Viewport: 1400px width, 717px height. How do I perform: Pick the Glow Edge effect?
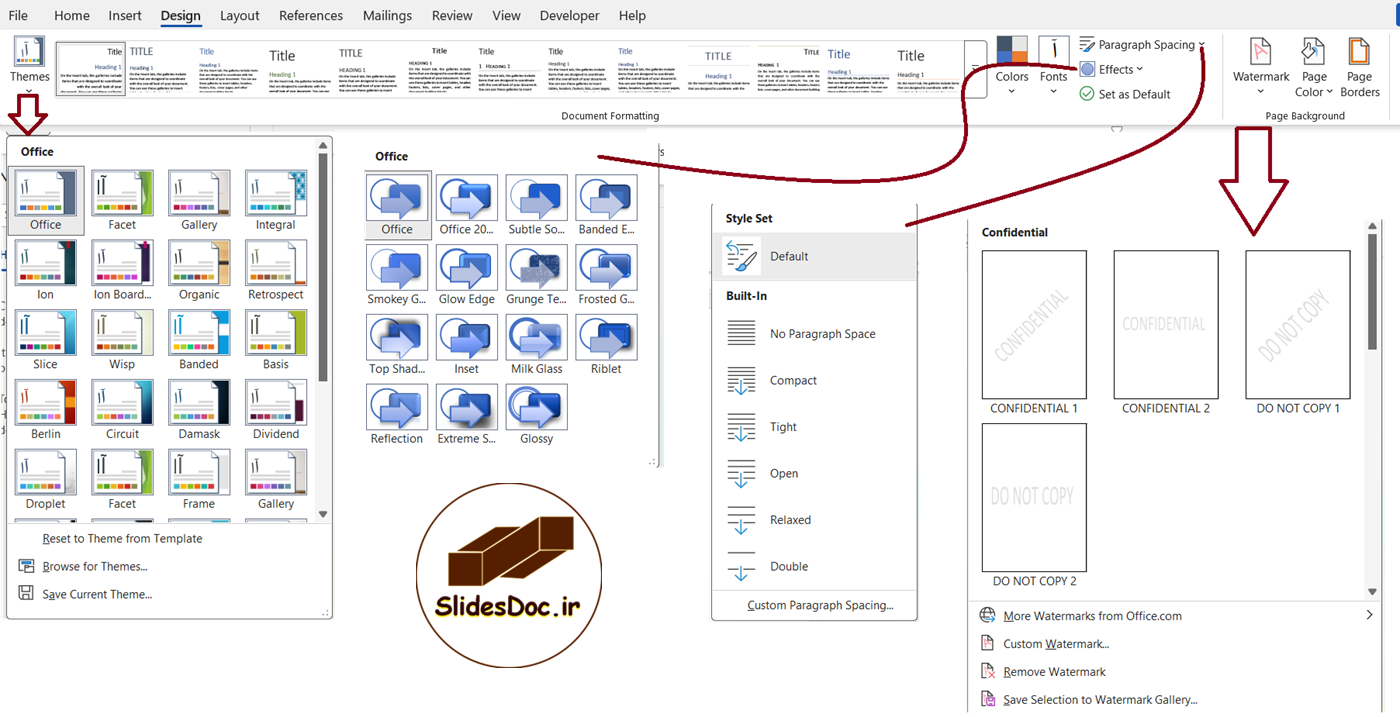[x=467, y=276]
